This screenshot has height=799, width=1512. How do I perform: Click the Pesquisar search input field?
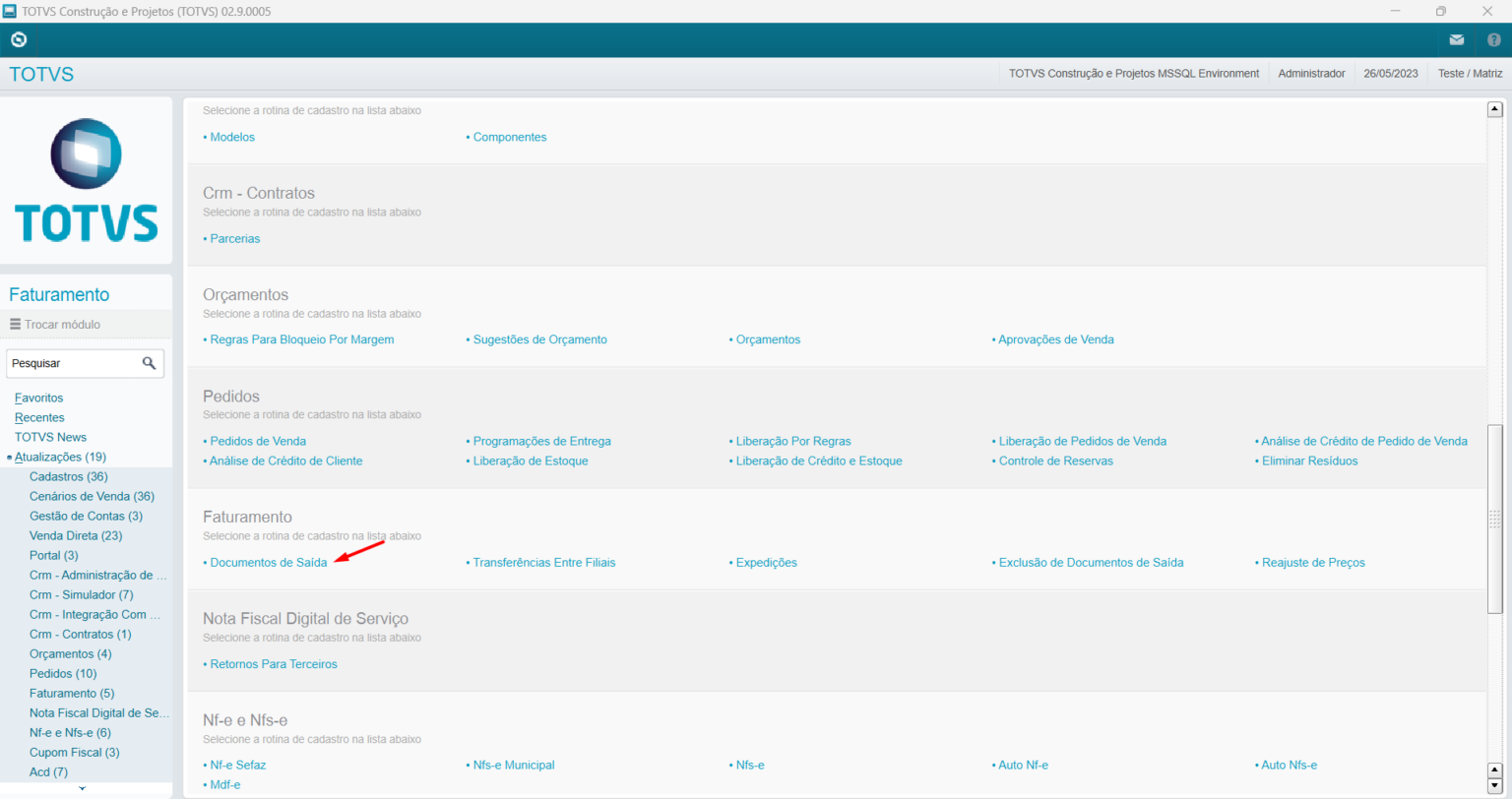click(x=71, y=363)
